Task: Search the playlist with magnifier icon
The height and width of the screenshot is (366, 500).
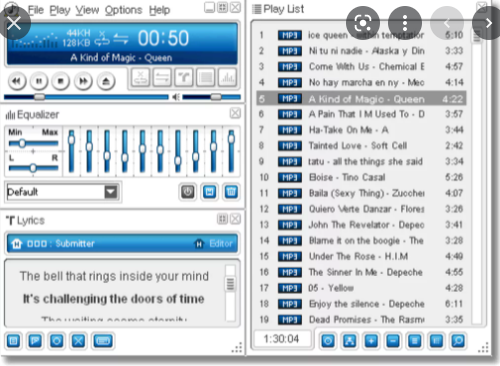Action: click(x=458, y=341)
